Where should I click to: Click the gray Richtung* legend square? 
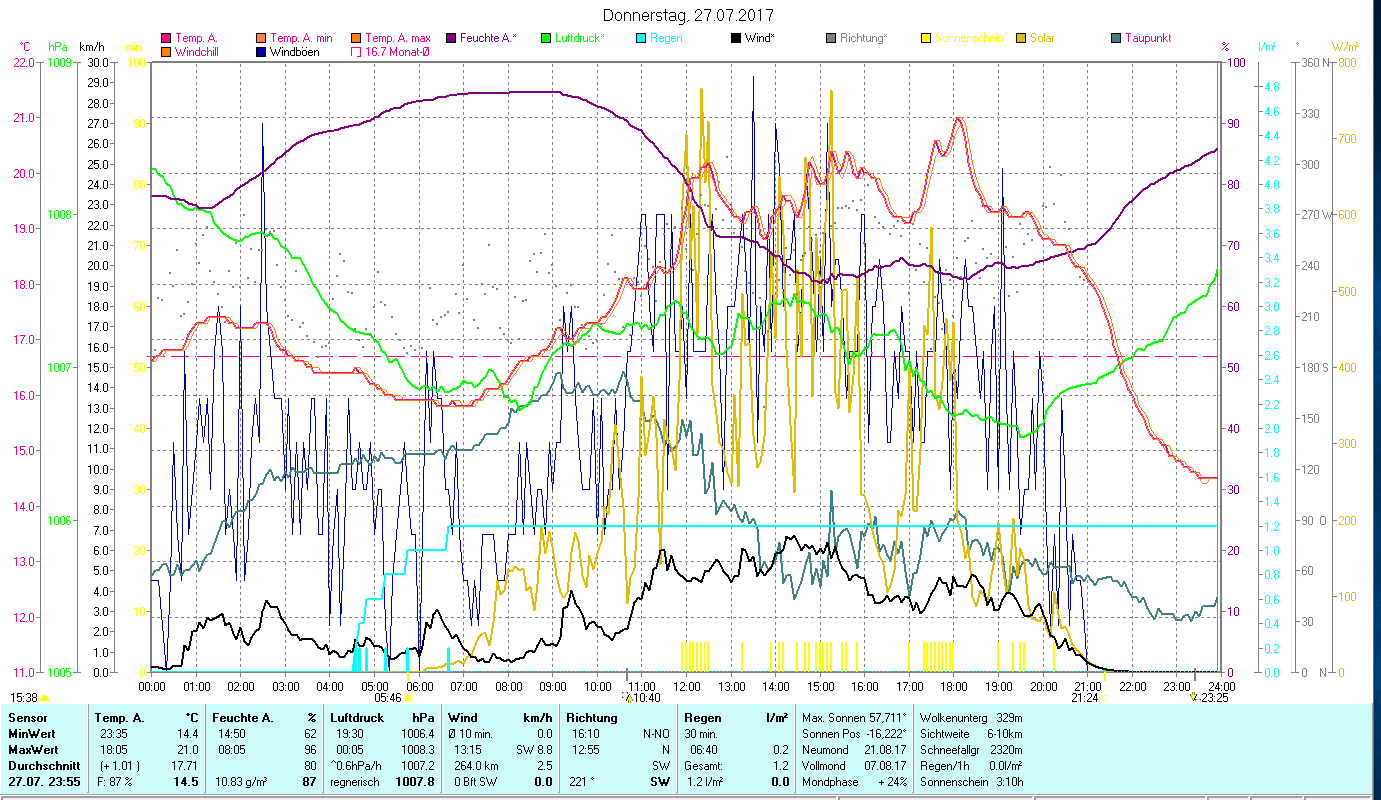click(x=832, y=38)
